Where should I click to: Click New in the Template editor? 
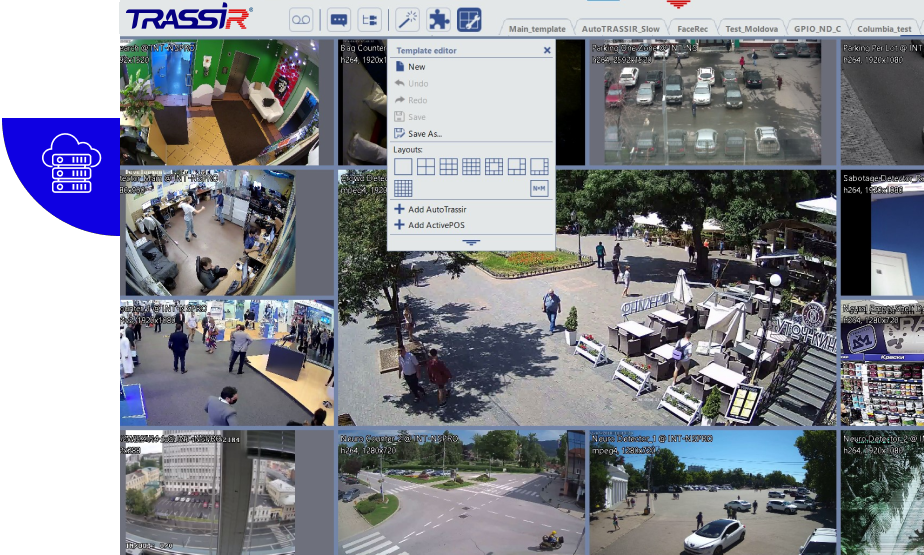(x=416, y=67)
